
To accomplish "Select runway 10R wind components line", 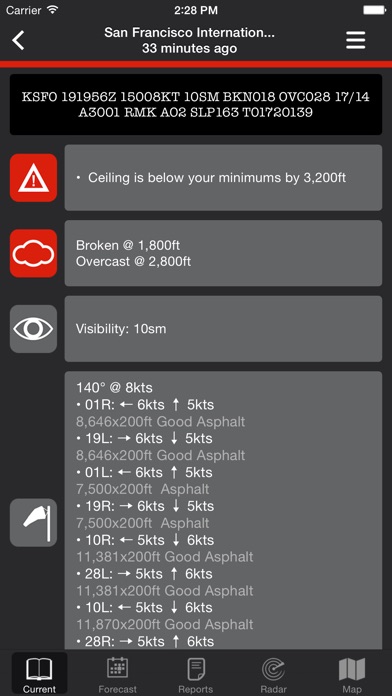I will [145, 540].
